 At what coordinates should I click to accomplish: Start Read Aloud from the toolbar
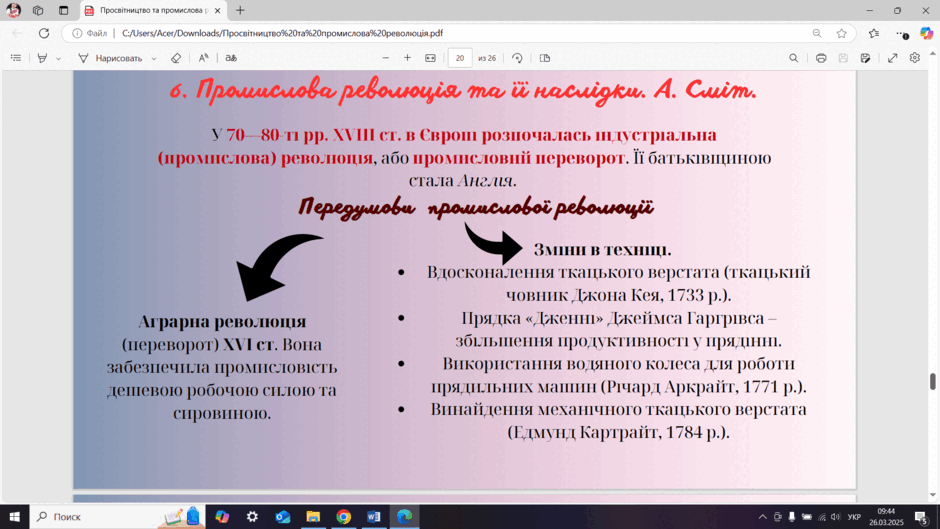(204, 58)
